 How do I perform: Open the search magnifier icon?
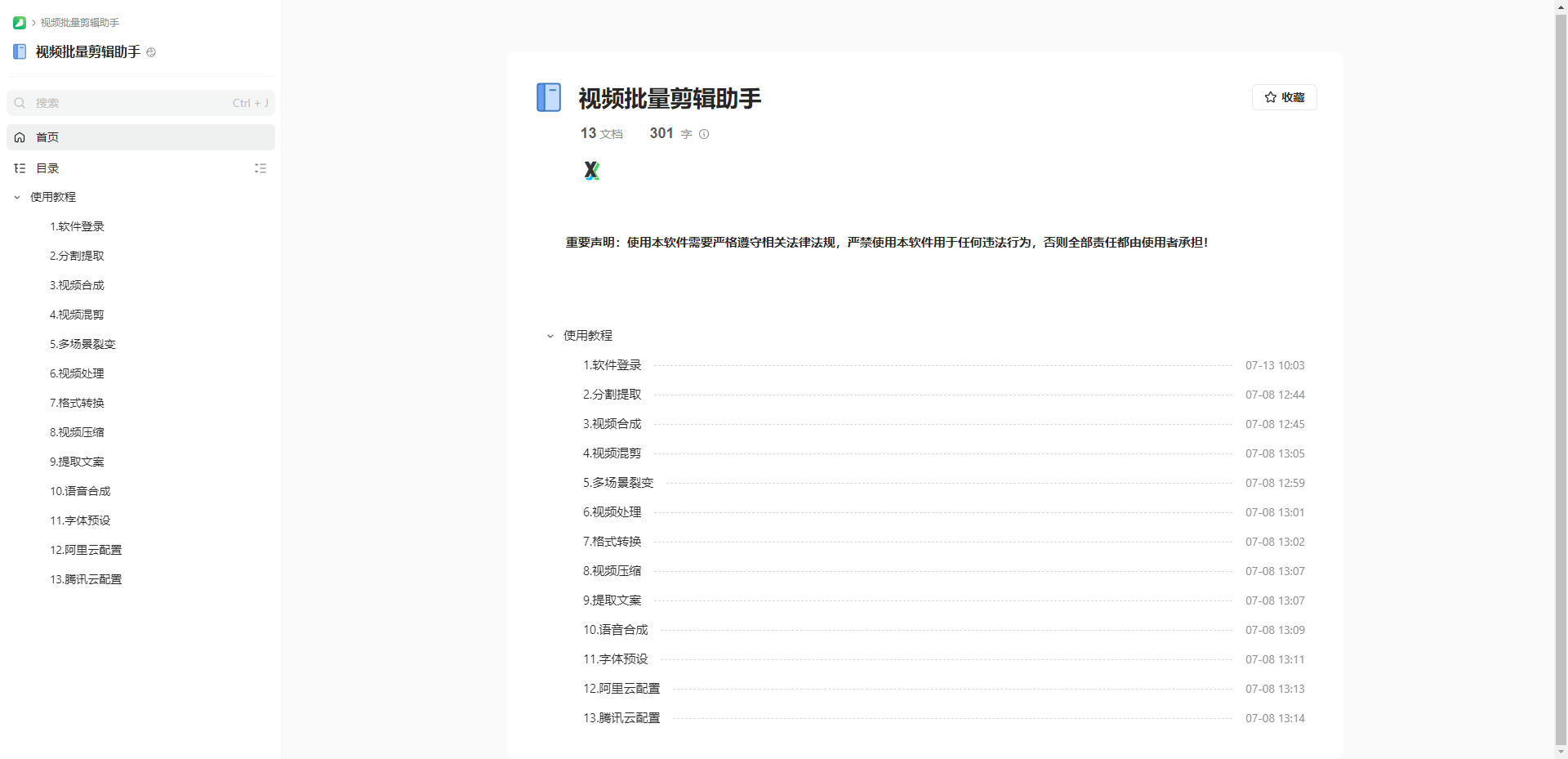point(20,103)
